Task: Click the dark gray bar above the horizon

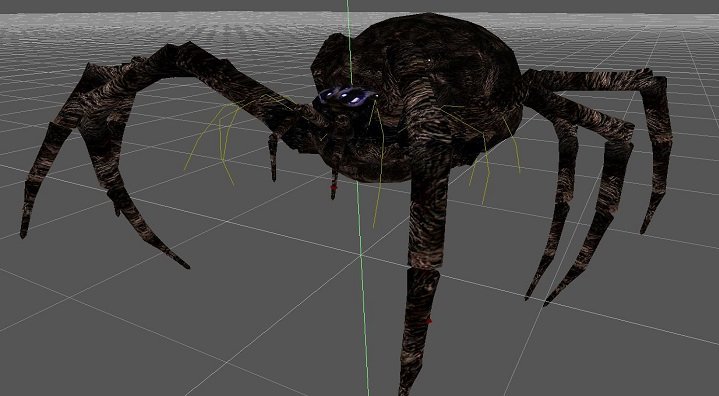Action: (360, 6)
